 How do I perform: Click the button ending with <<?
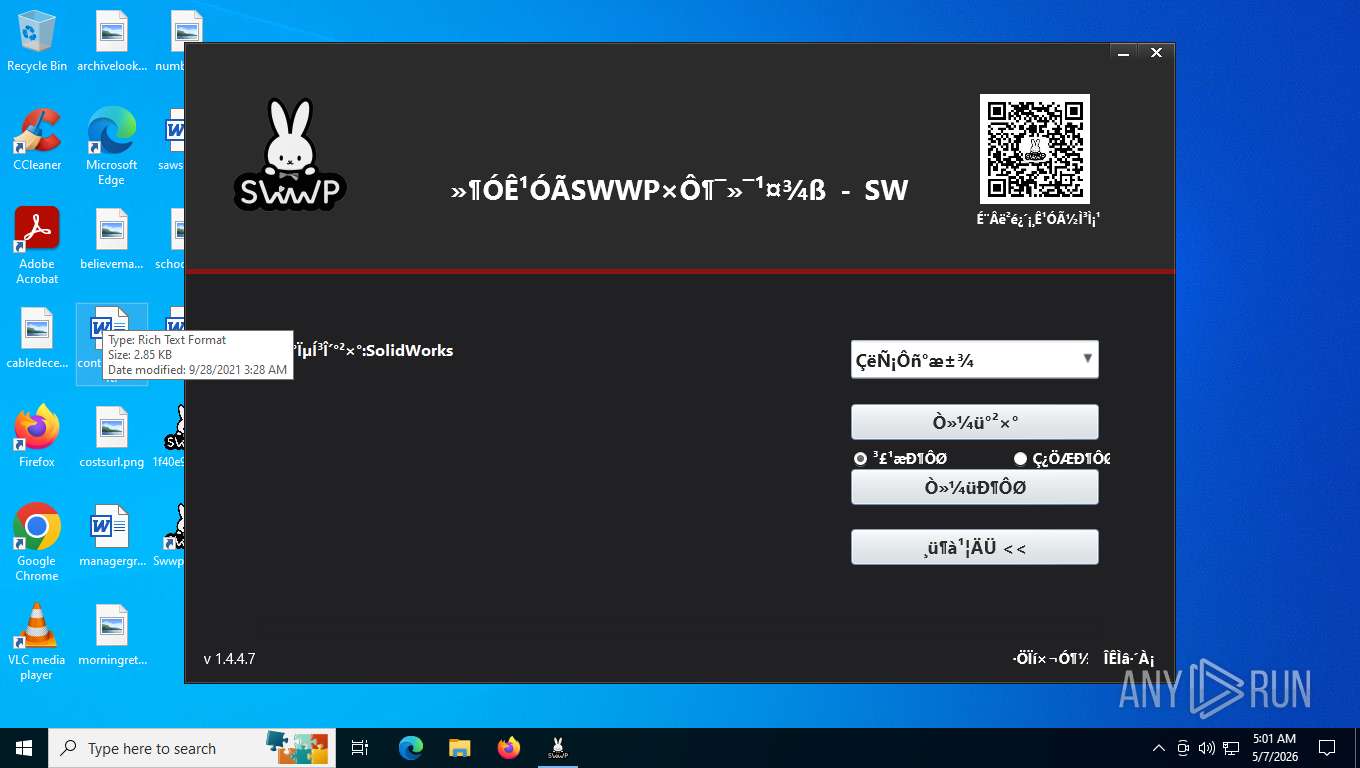[975, 547]
